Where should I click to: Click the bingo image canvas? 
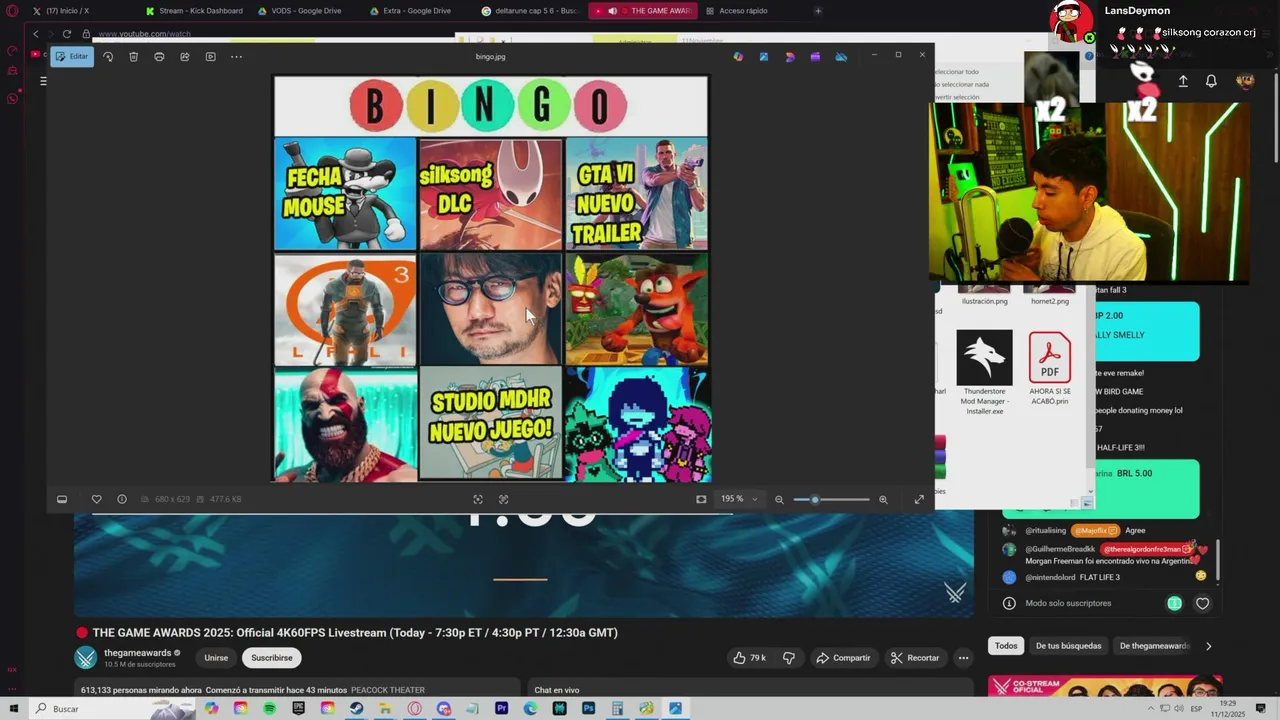(491, 279)
